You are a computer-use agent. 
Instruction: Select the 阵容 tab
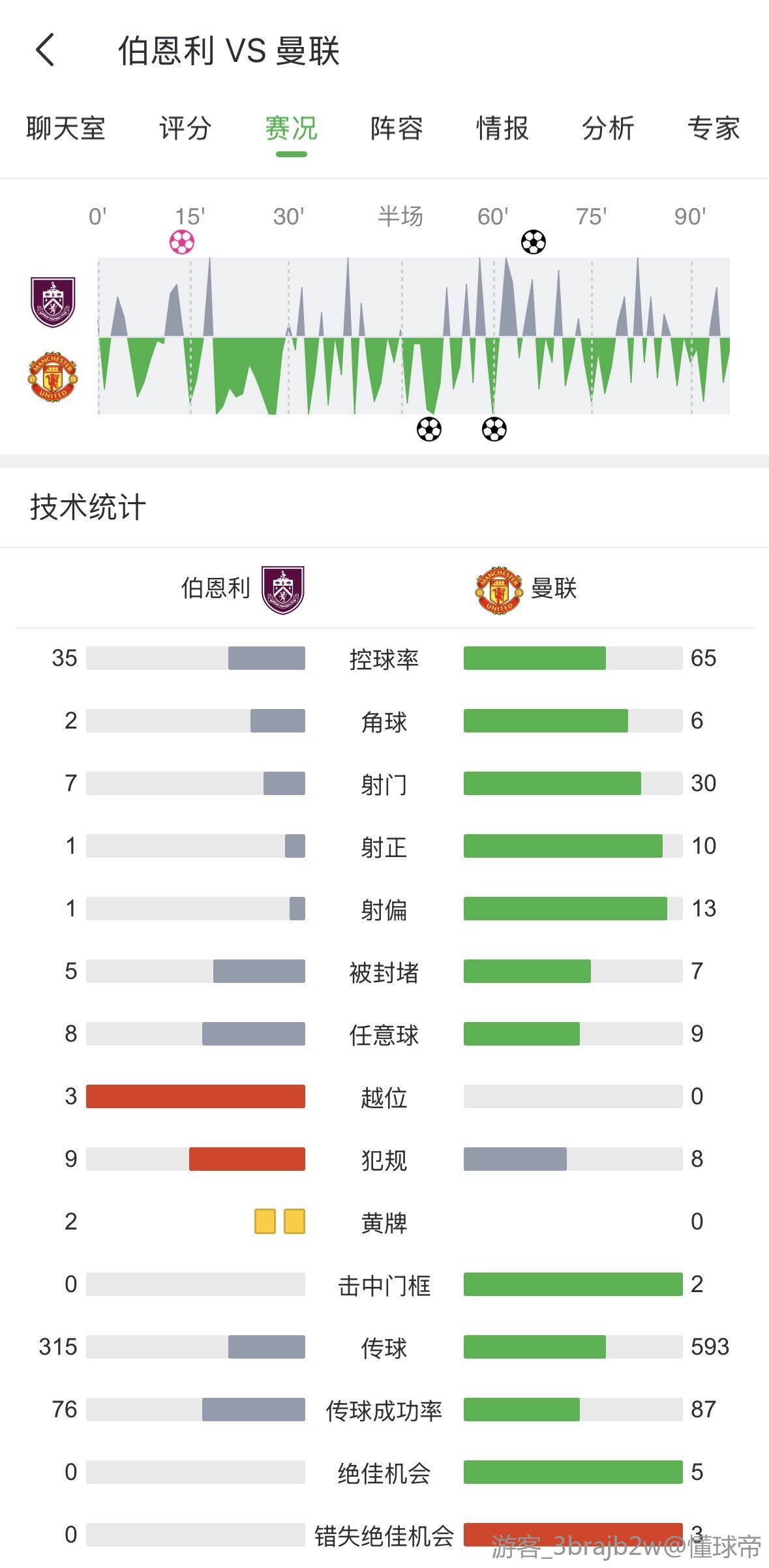pyautogui.click(x=397, y=128)
